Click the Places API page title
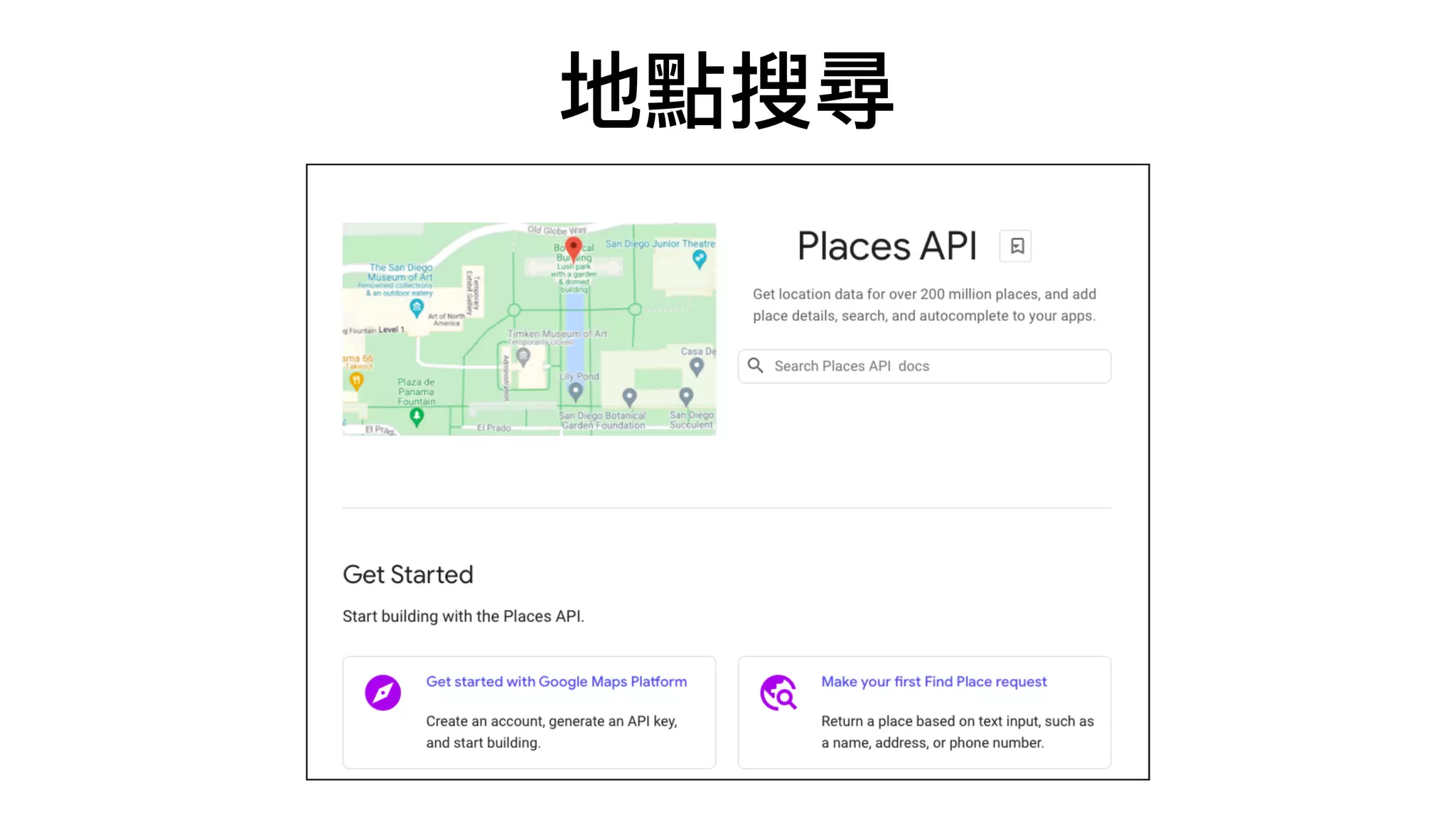This screenshot has height=819, width=1456. (887, 246)
